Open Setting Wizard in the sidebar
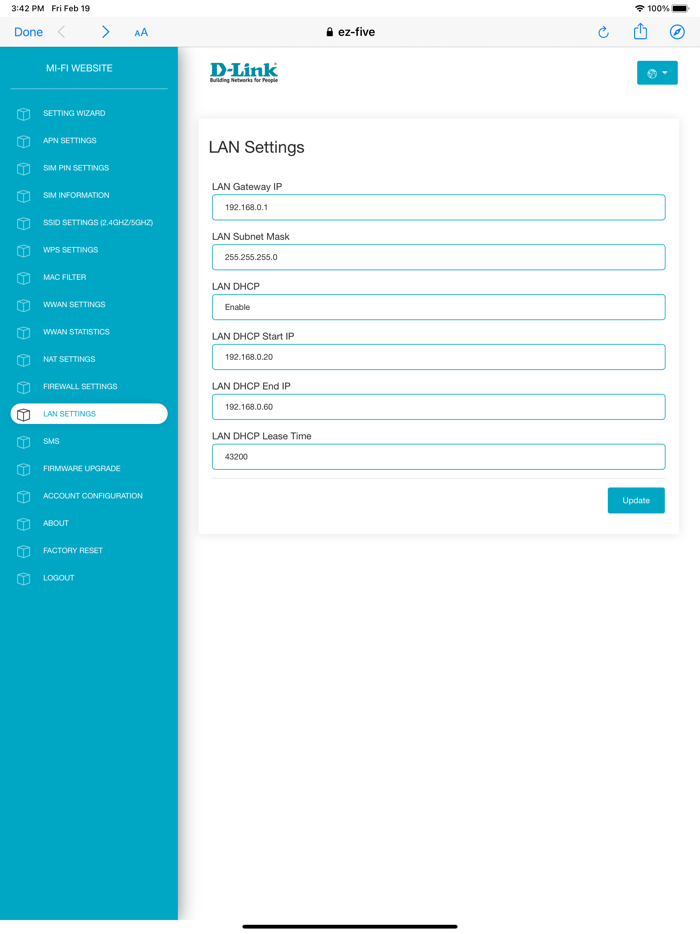 coord(74,113)
